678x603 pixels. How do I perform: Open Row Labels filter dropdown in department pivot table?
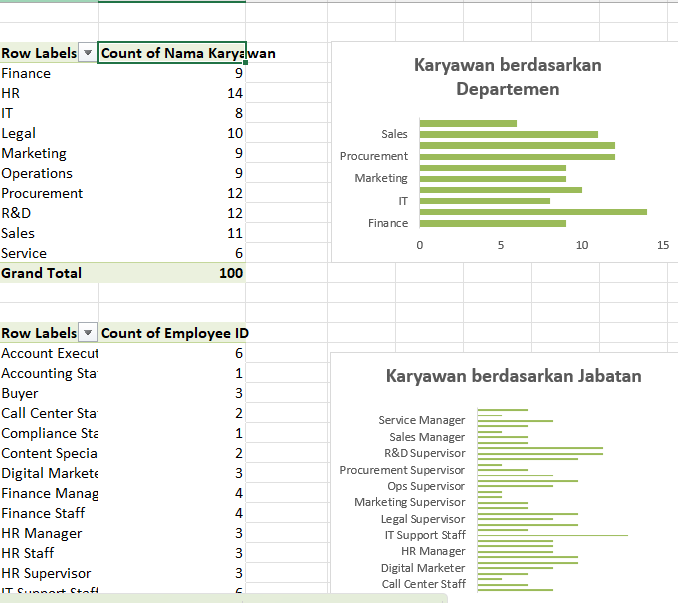pyautogui.click(x=88, y=53)
